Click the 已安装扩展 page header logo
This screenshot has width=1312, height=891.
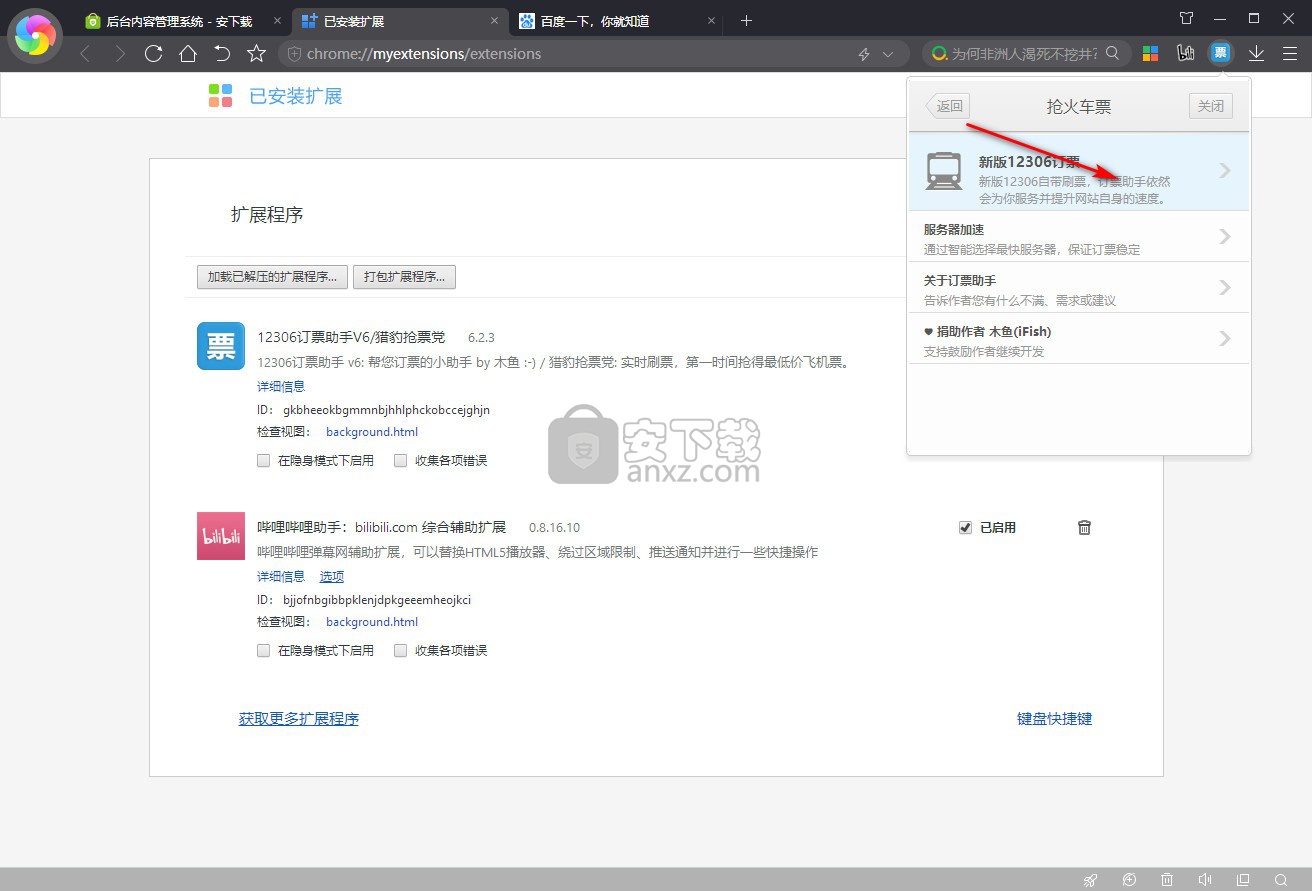pyautogui.click(x=220, y=96)
